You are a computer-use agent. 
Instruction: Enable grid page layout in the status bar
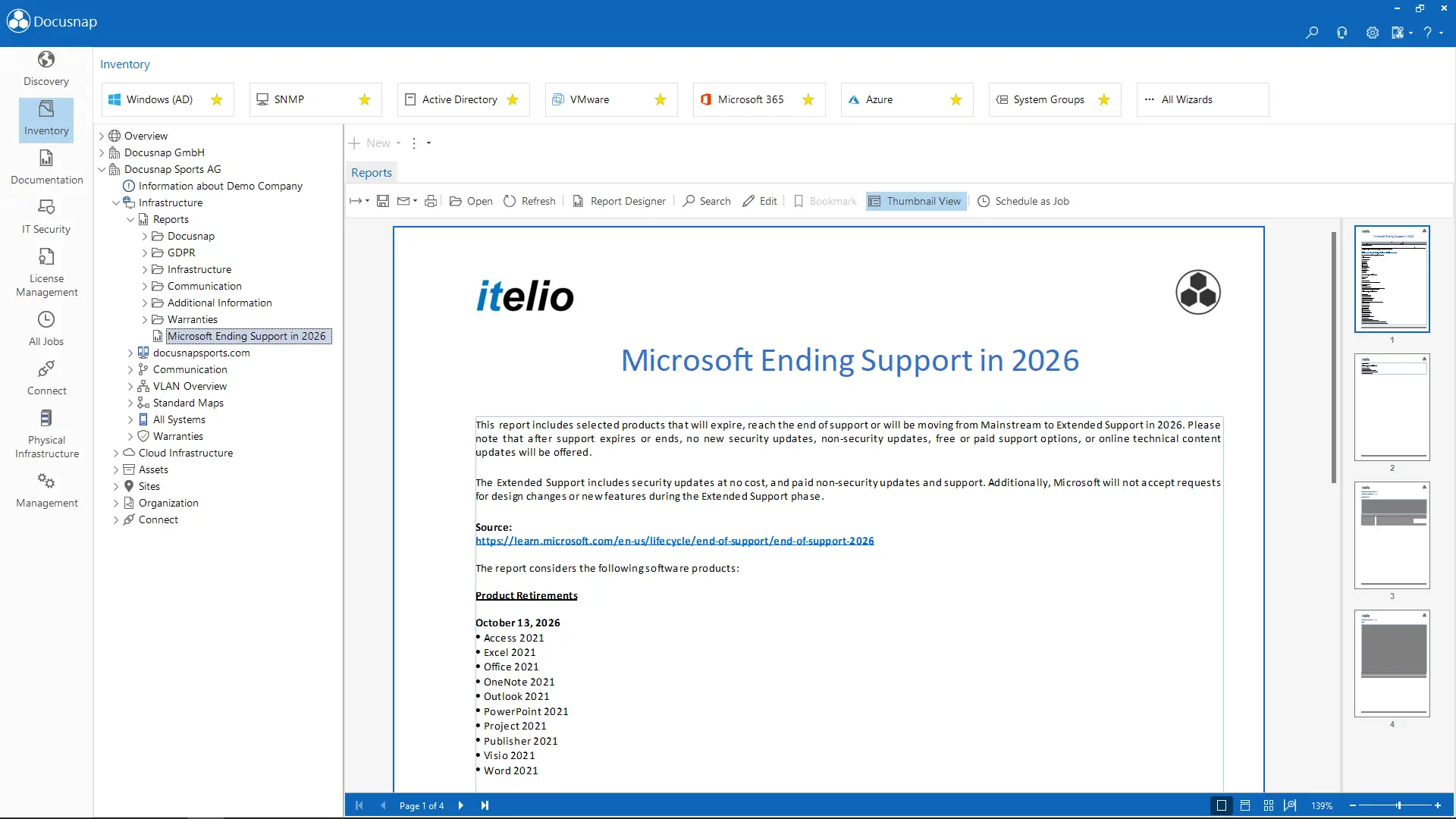coord(1267,805)
